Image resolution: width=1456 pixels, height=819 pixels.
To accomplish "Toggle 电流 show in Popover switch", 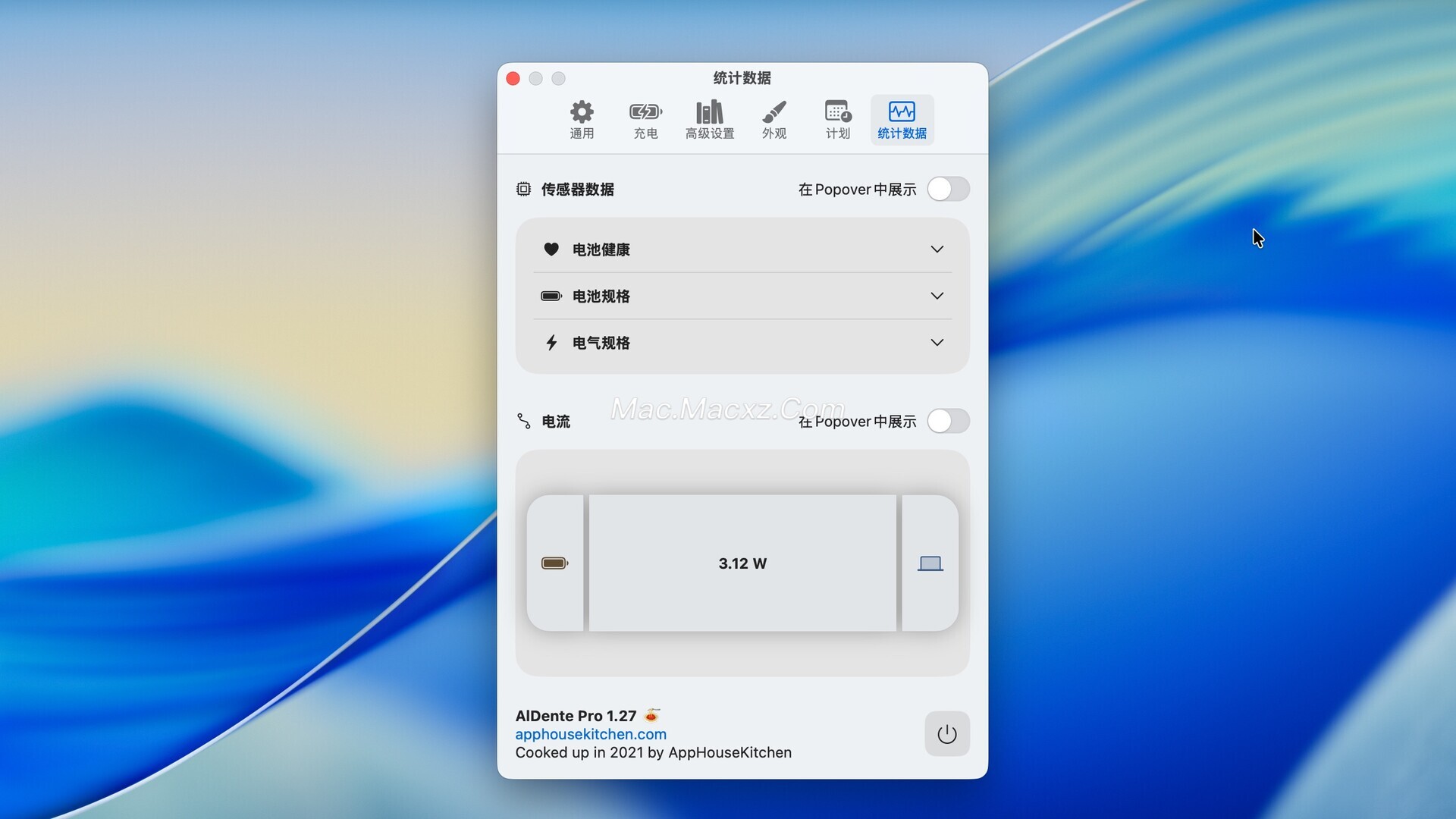I will [948, 421].
